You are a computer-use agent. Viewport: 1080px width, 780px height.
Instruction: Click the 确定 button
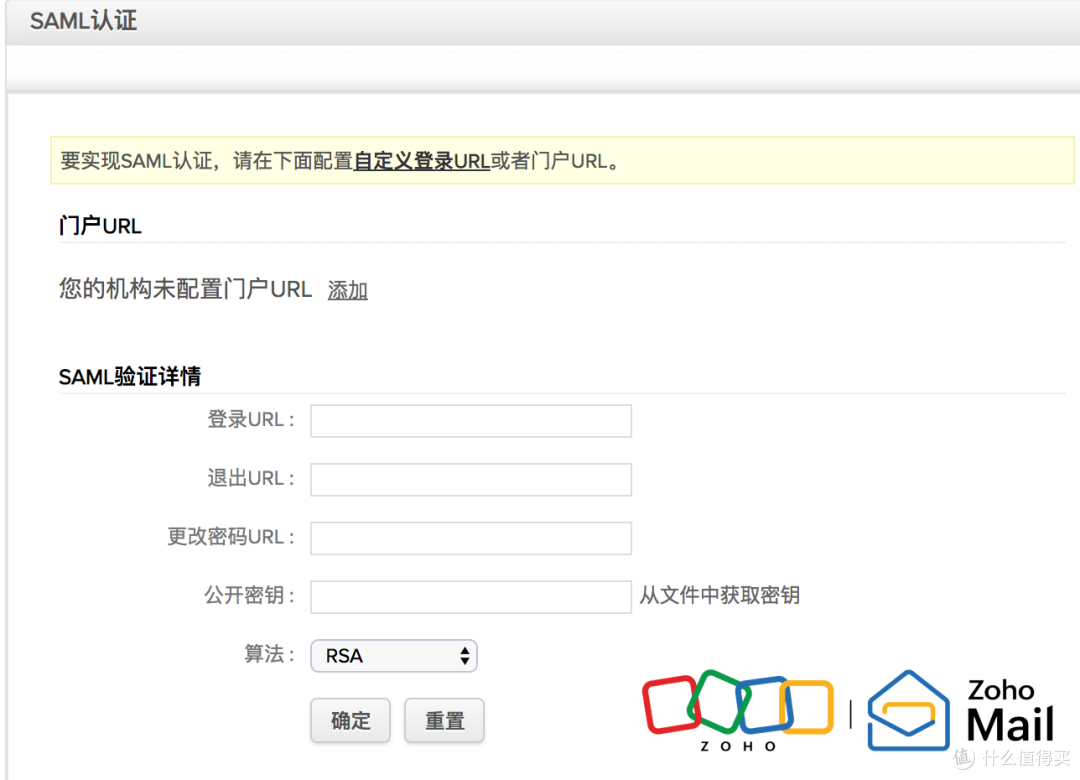[x=351, y=721]
